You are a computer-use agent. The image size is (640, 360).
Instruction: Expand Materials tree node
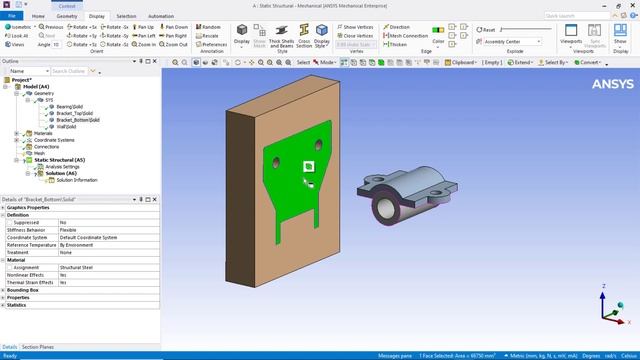coord(17,133)
